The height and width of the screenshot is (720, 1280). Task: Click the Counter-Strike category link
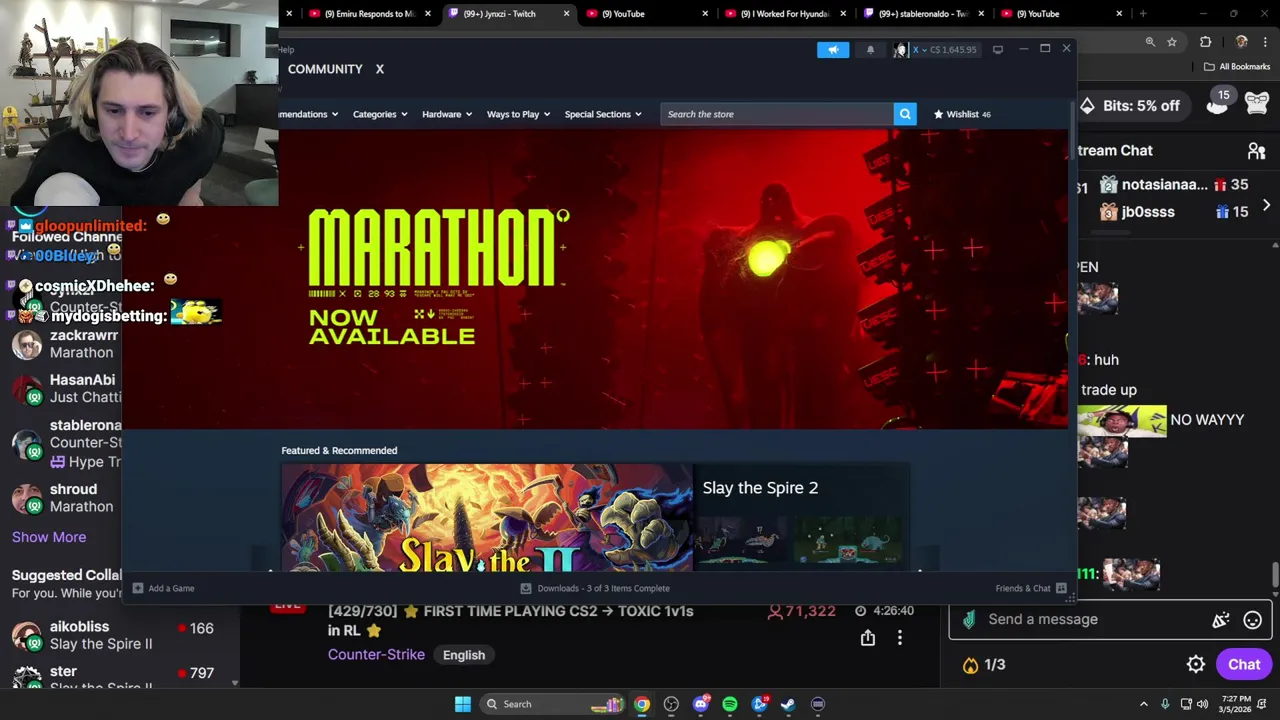[376, 655]
